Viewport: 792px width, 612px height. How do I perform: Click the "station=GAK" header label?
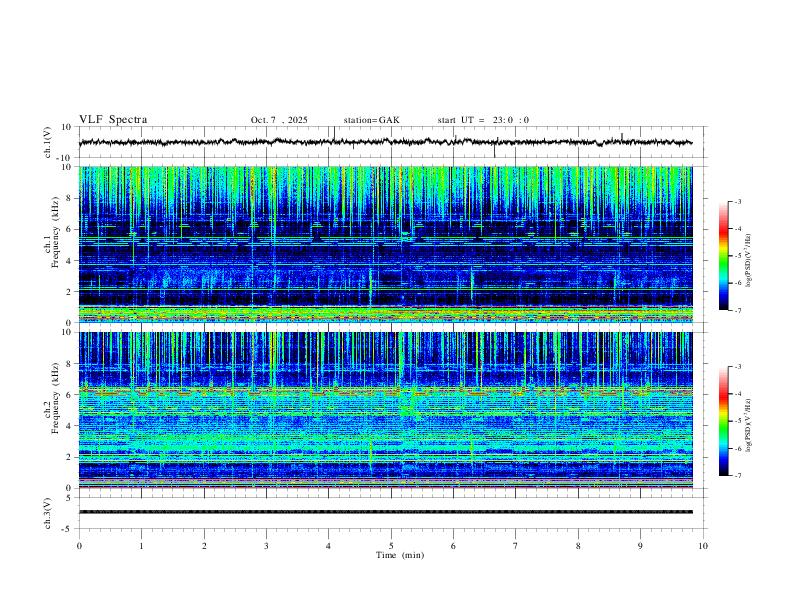(x=371, y=120)
